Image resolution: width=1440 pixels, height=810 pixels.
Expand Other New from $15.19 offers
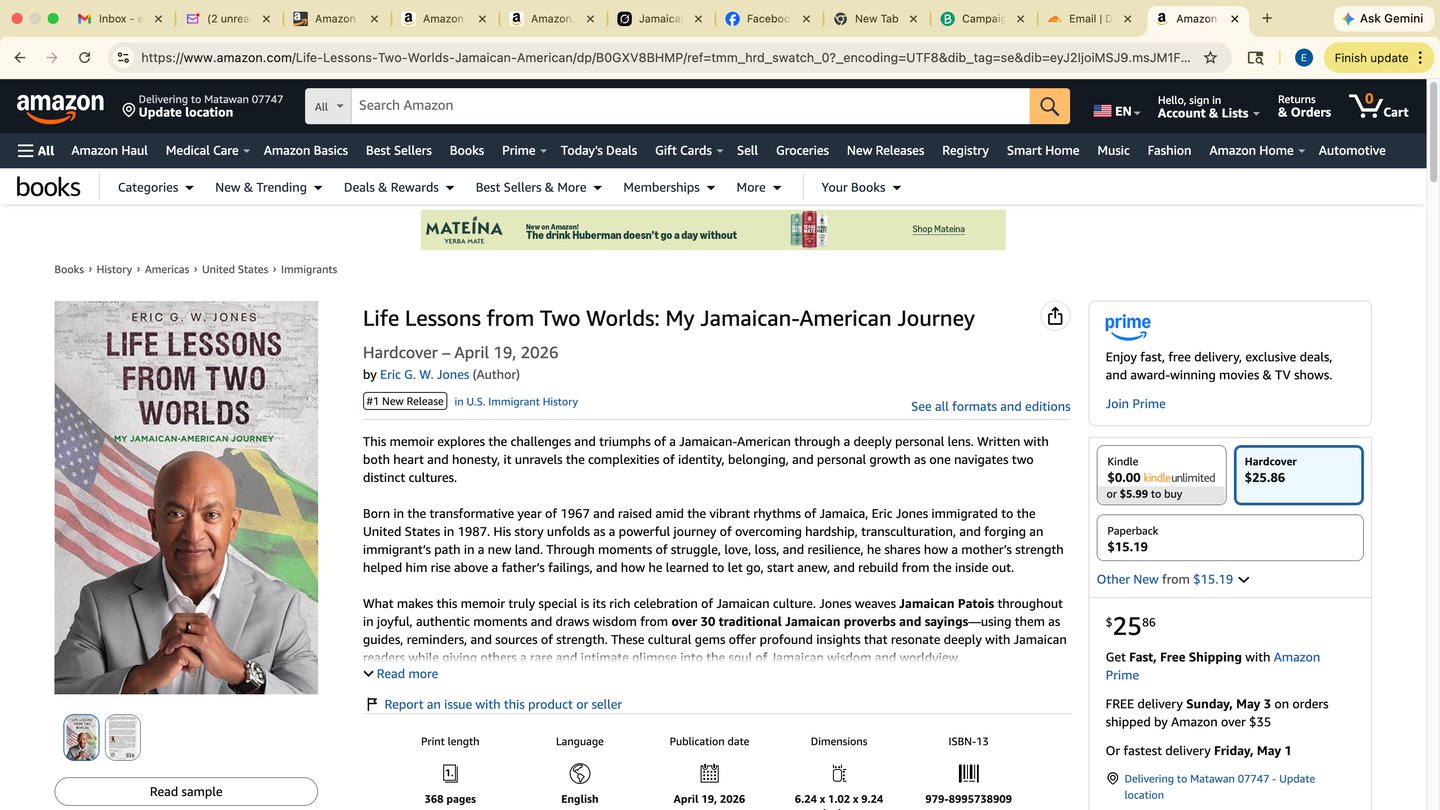pyautogui.click(x=1173, y=579)
